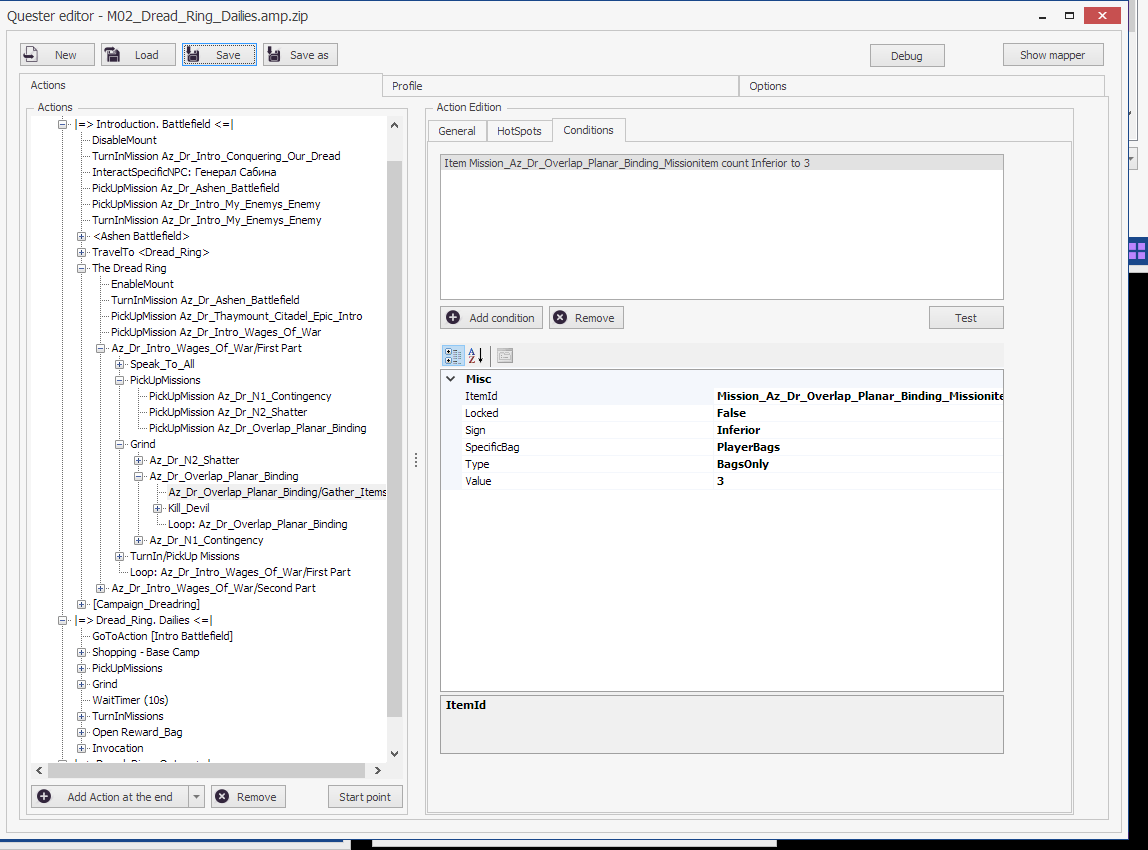Expand the Kill_Devil node
The width and height of the screenshot is (1148, 850).
pos(158,508)
